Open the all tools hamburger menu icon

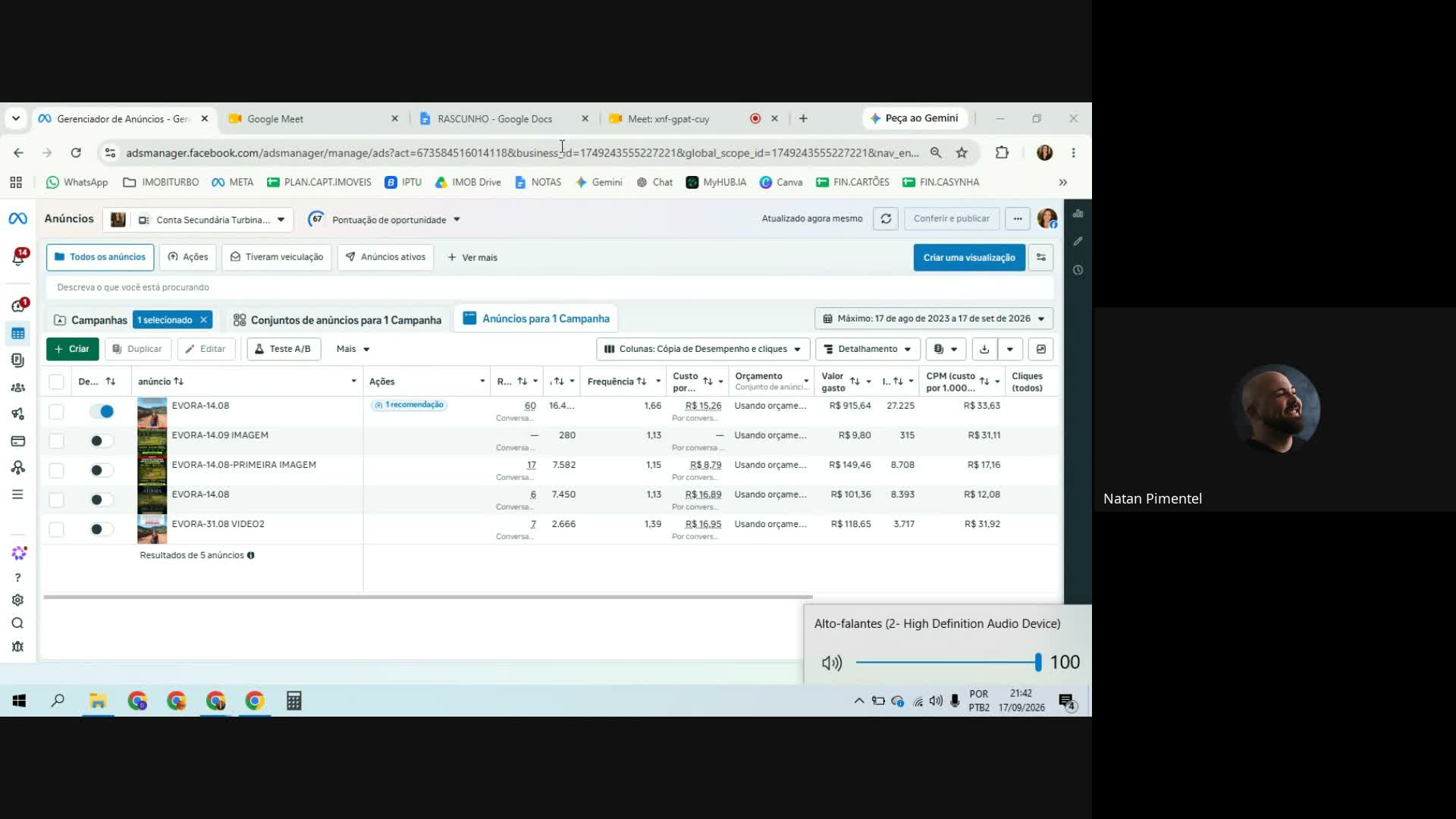(x=18, y=494)
